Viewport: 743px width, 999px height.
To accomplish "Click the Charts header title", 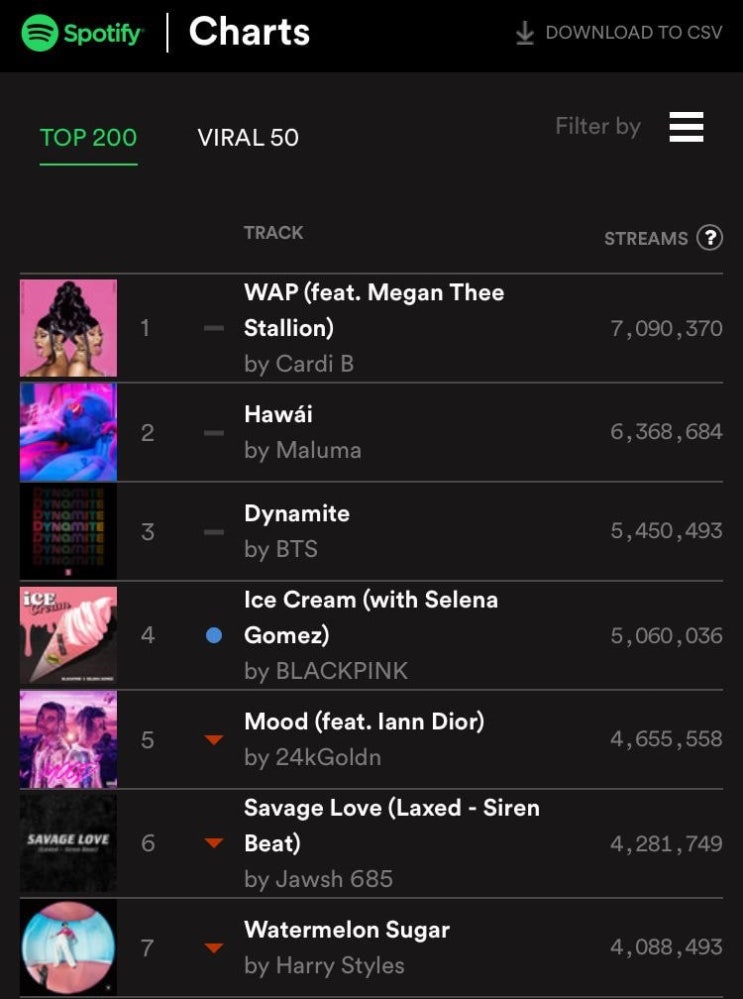I will [249, 32].
